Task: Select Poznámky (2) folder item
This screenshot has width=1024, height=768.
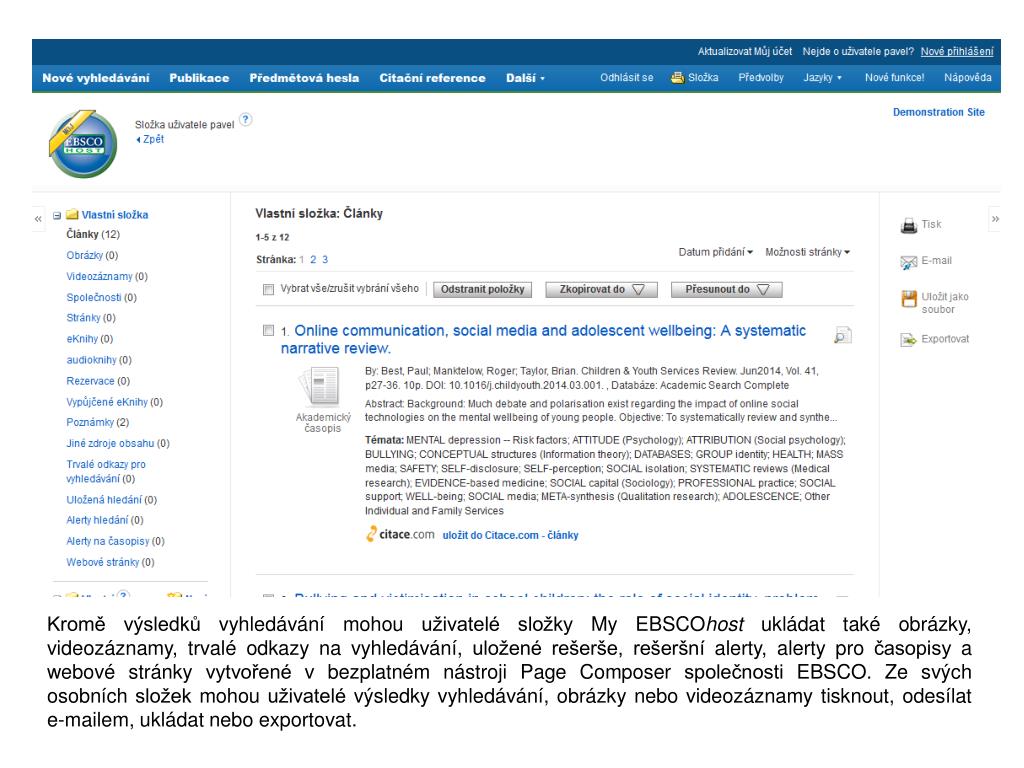Action: pos(97,423)
